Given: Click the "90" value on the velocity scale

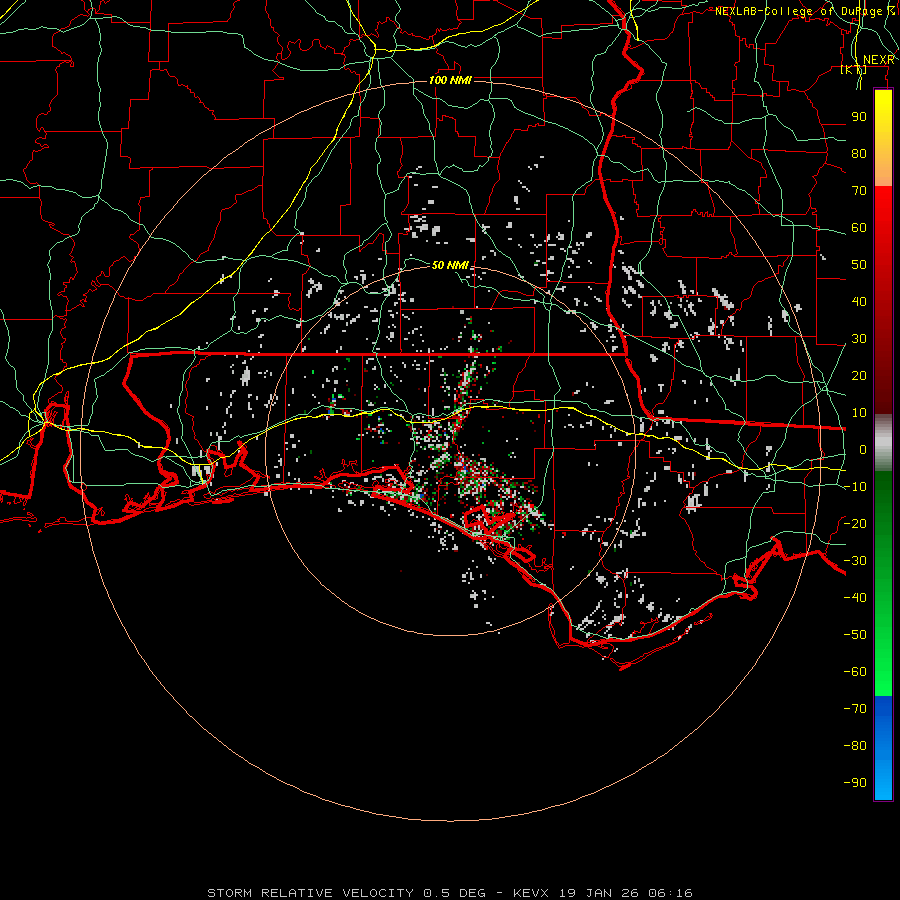Looking at the screenshot, I should coord(859,117).
